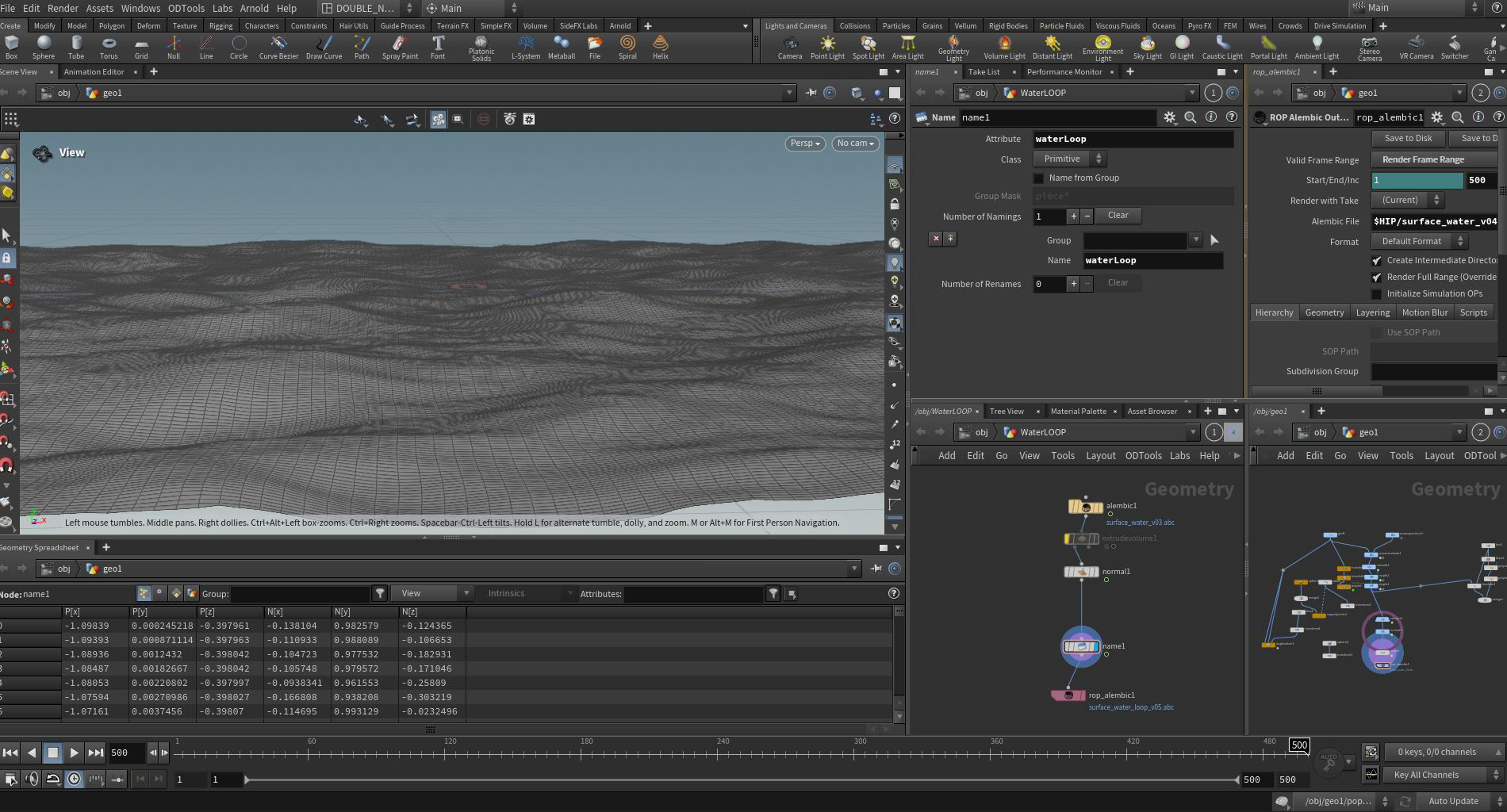Image resolution: width=1507 pixels, height=812 pixels.
Task: Create a Camera from the shelf
Action: 789,46
